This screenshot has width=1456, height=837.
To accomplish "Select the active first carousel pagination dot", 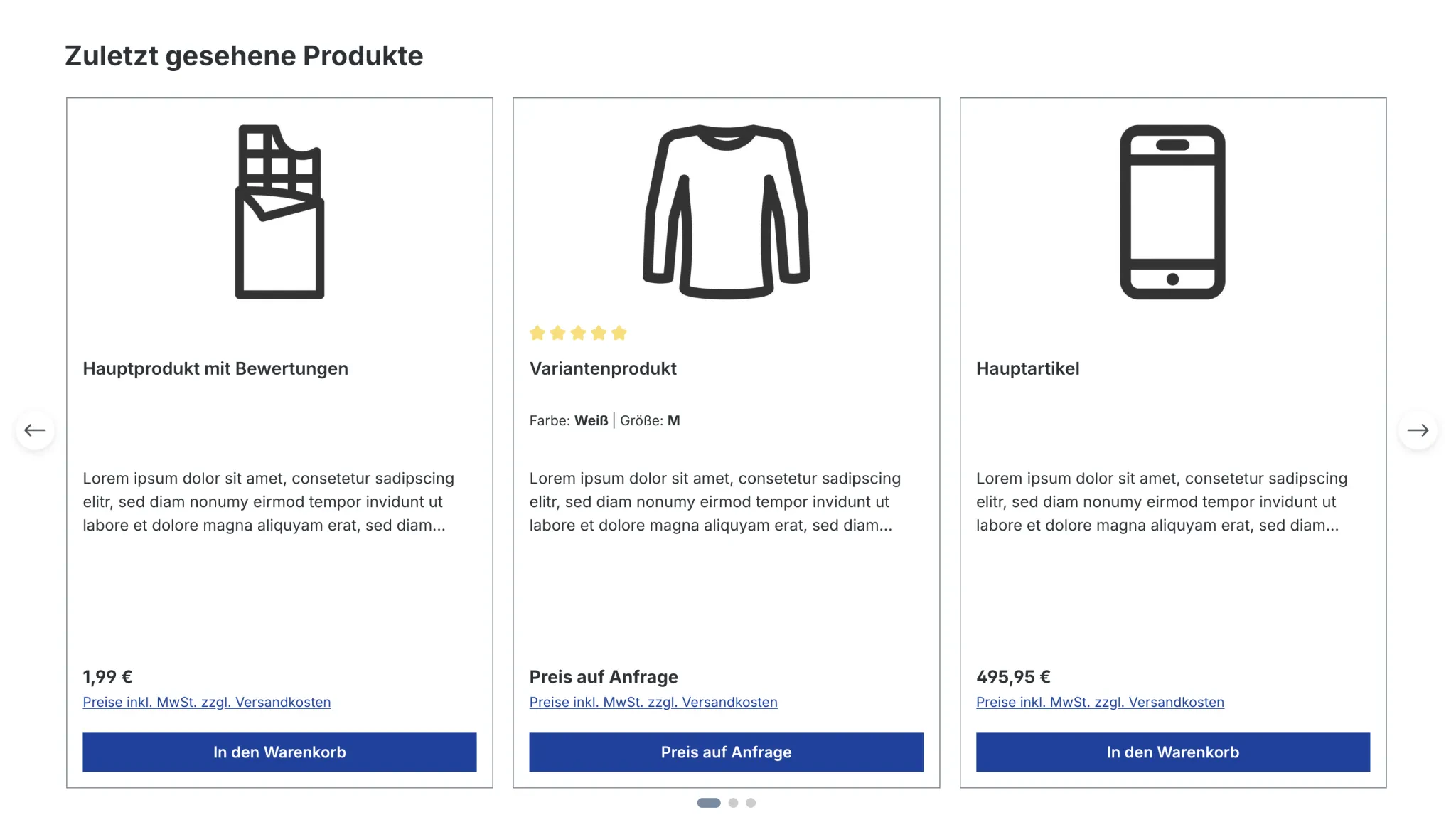I will 709,803.
